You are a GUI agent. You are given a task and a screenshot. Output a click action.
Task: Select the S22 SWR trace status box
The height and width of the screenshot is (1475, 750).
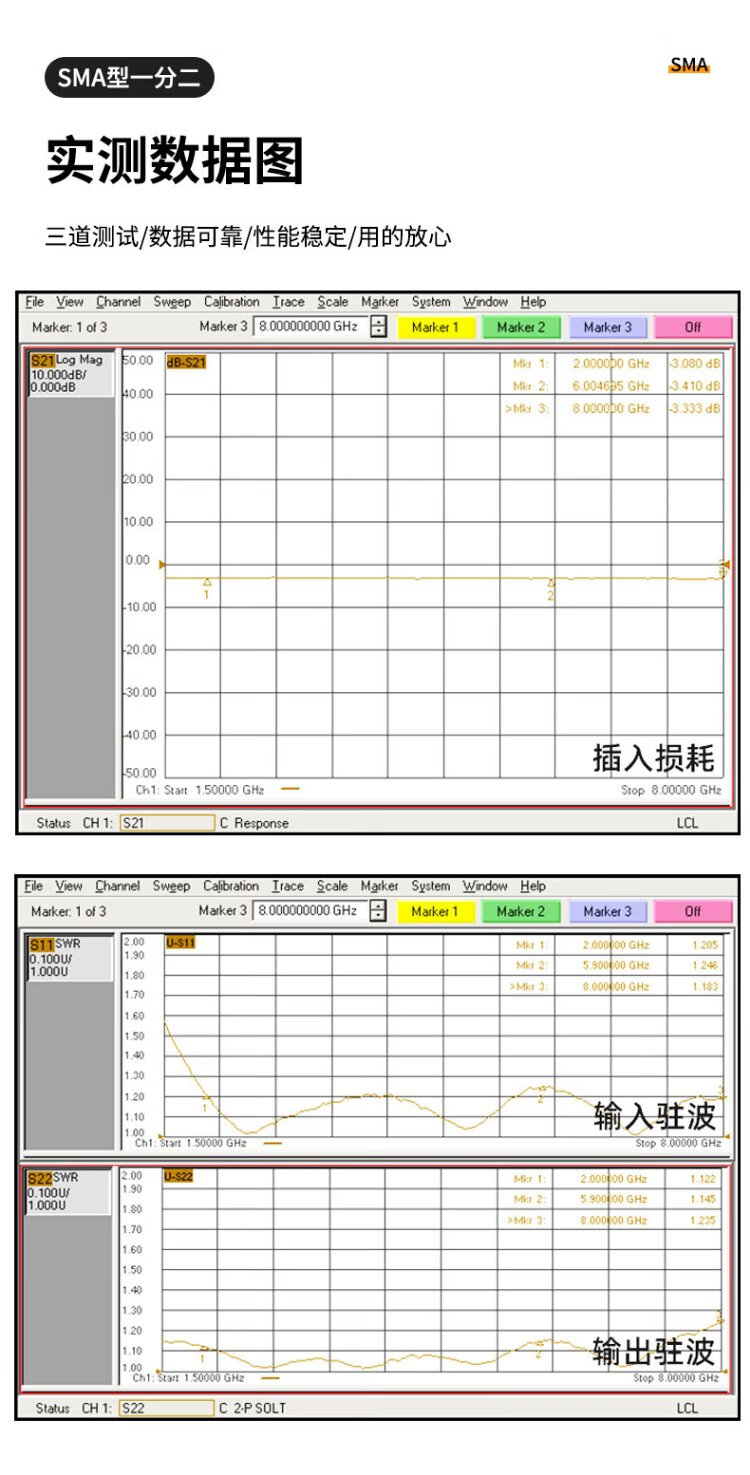tap(69, 1191)
